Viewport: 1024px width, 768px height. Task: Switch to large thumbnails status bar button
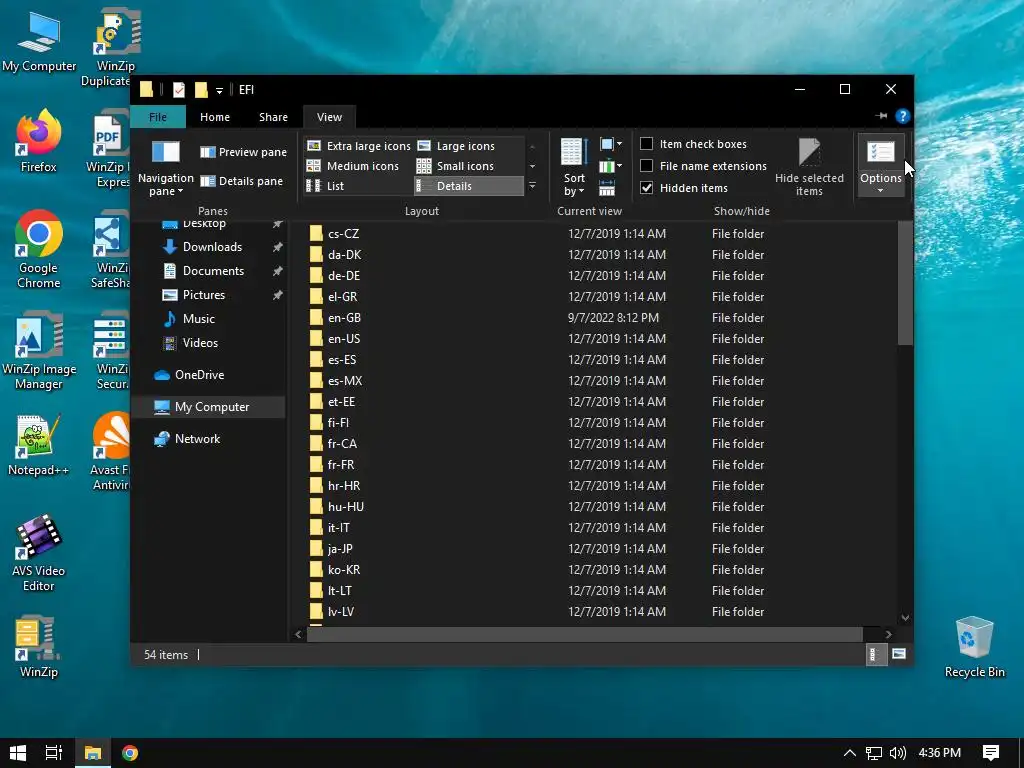pos(899,654)
